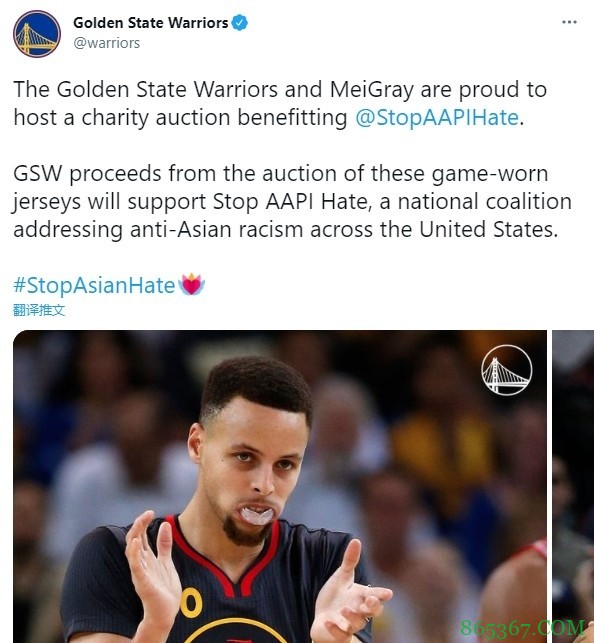
Task: Open the second partially visible photo
Action: pos(573,486)
